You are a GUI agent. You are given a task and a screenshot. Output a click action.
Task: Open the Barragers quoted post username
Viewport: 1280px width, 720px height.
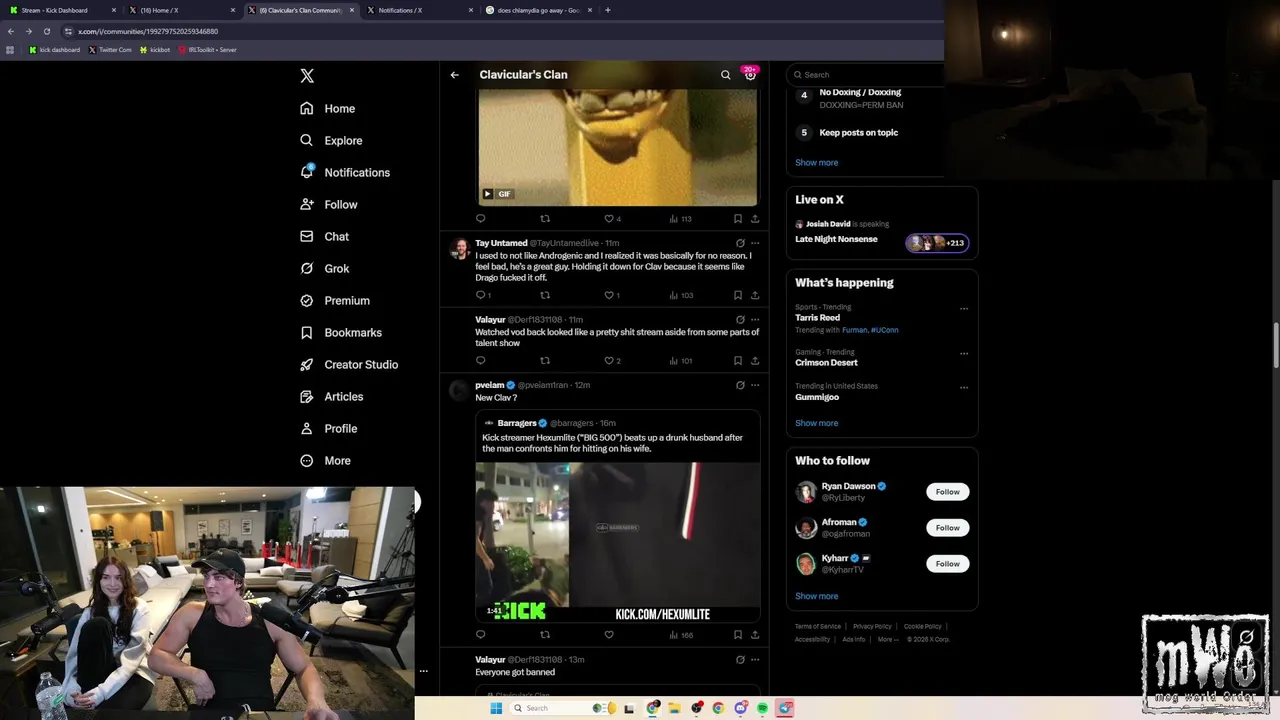click(517, 423)
